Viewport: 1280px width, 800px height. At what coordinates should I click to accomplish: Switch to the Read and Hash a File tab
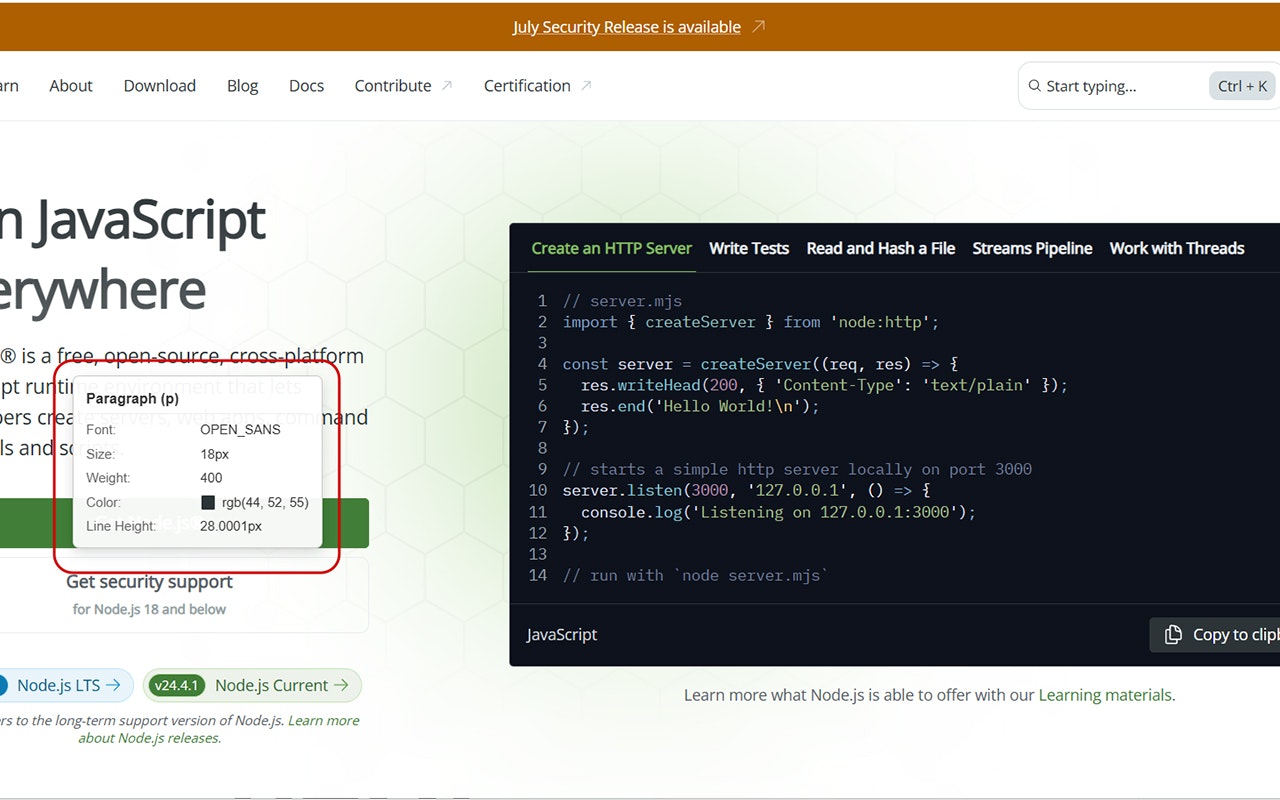pos(881,248)
